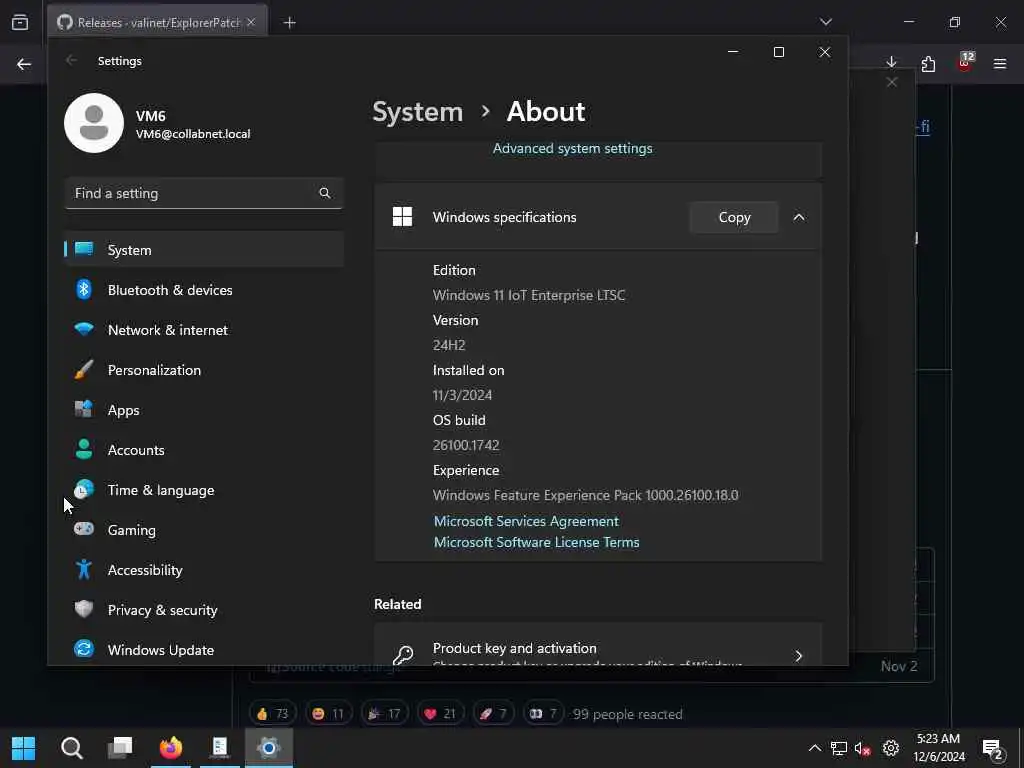The image size is (1024, 768).
Task: Copy the Windows specifications
Action: click(x=734, y=217)
